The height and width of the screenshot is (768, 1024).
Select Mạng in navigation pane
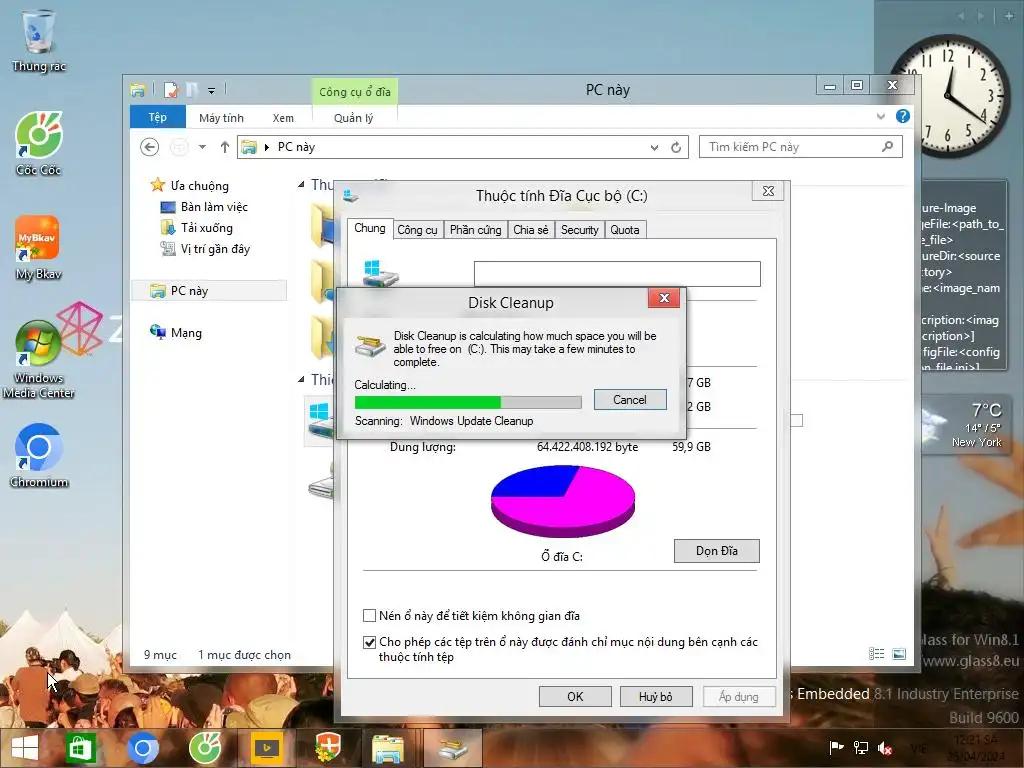pos(176,332)
